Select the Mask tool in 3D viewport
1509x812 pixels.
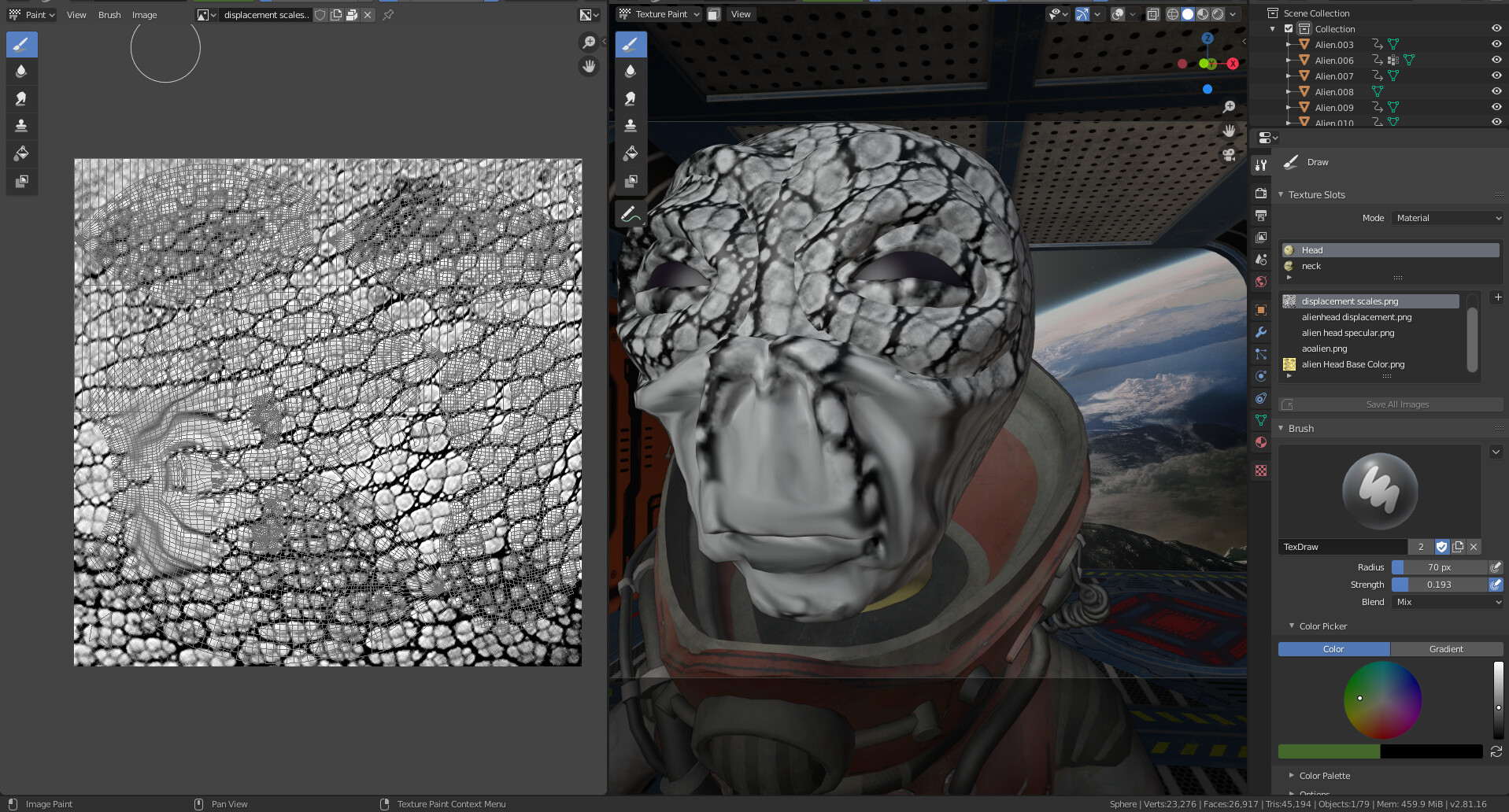(631, 181)
